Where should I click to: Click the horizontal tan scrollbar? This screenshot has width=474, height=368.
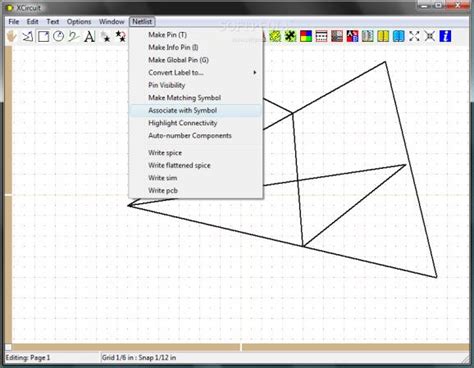coord(241,347)
